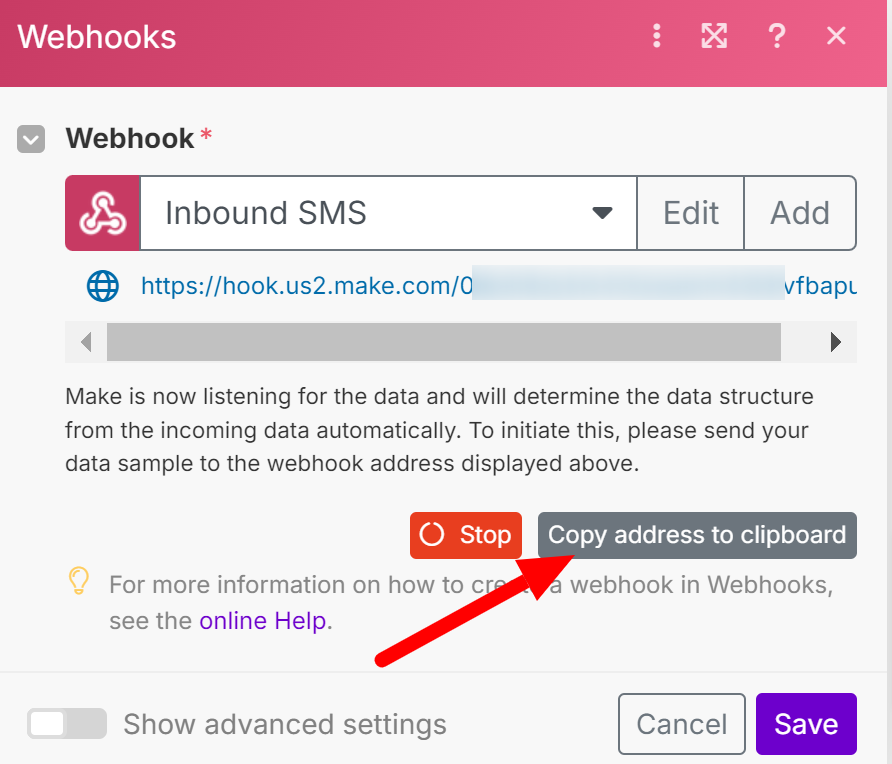Open the help question mark icon
The width and height of the screenshot is (892, 764).
click(776, 37)
